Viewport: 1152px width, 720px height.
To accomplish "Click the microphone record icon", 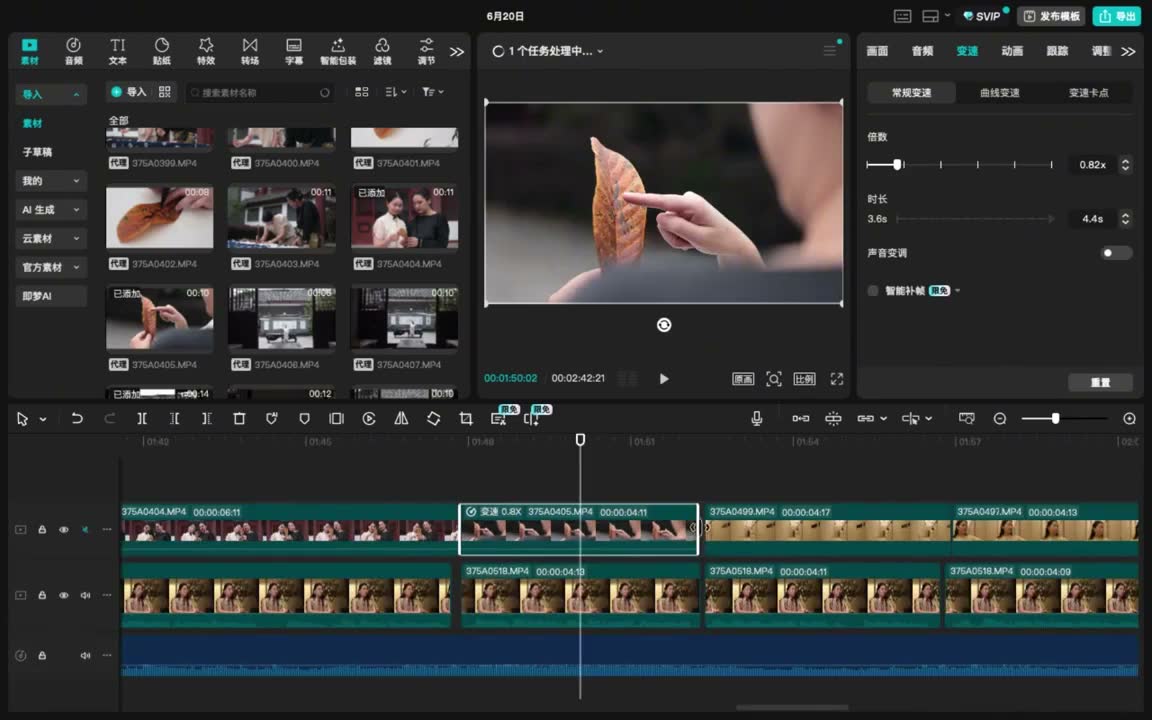I will pos(756,418).
